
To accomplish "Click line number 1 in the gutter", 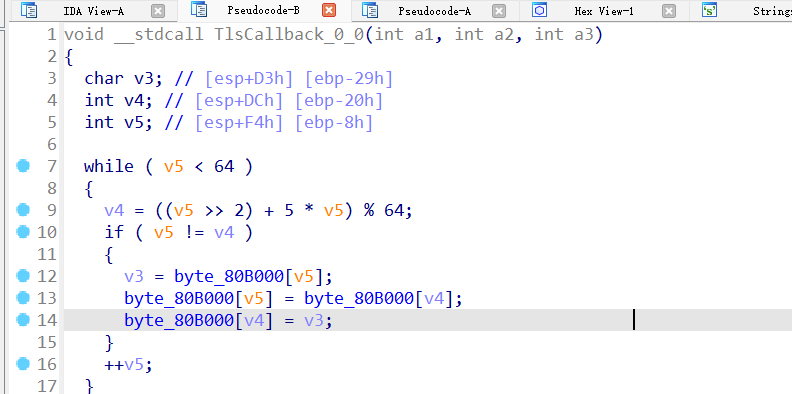I will point(51,35).
